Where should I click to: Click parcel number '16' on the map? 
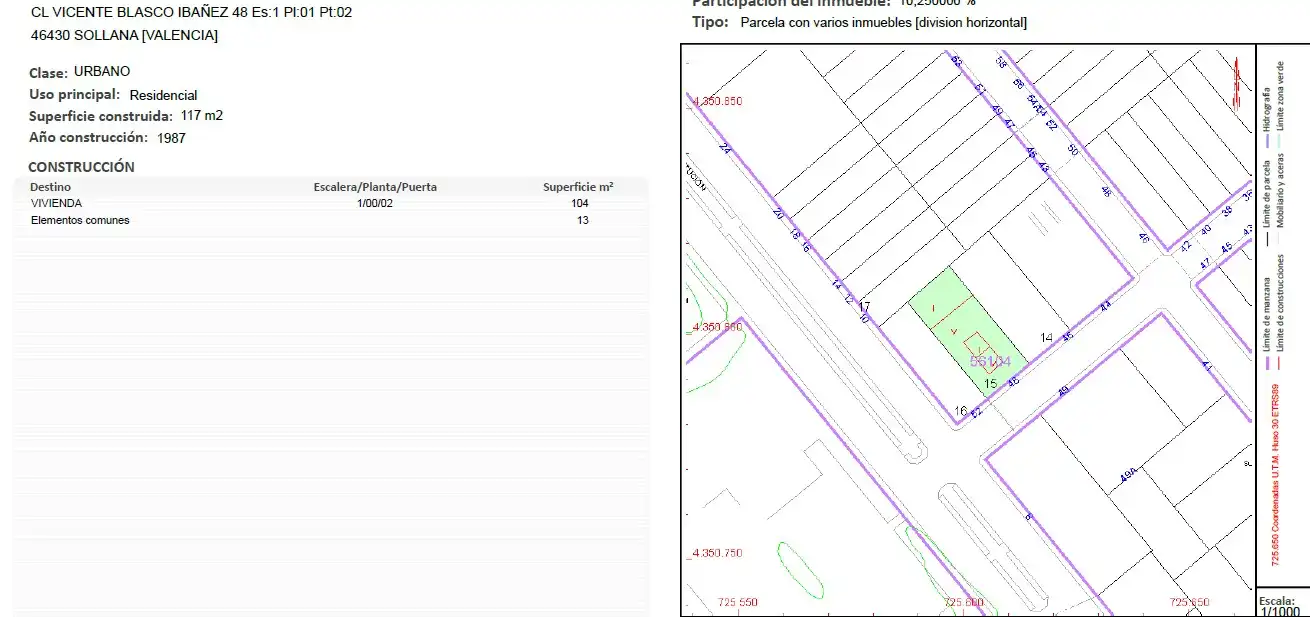[961, 411]
